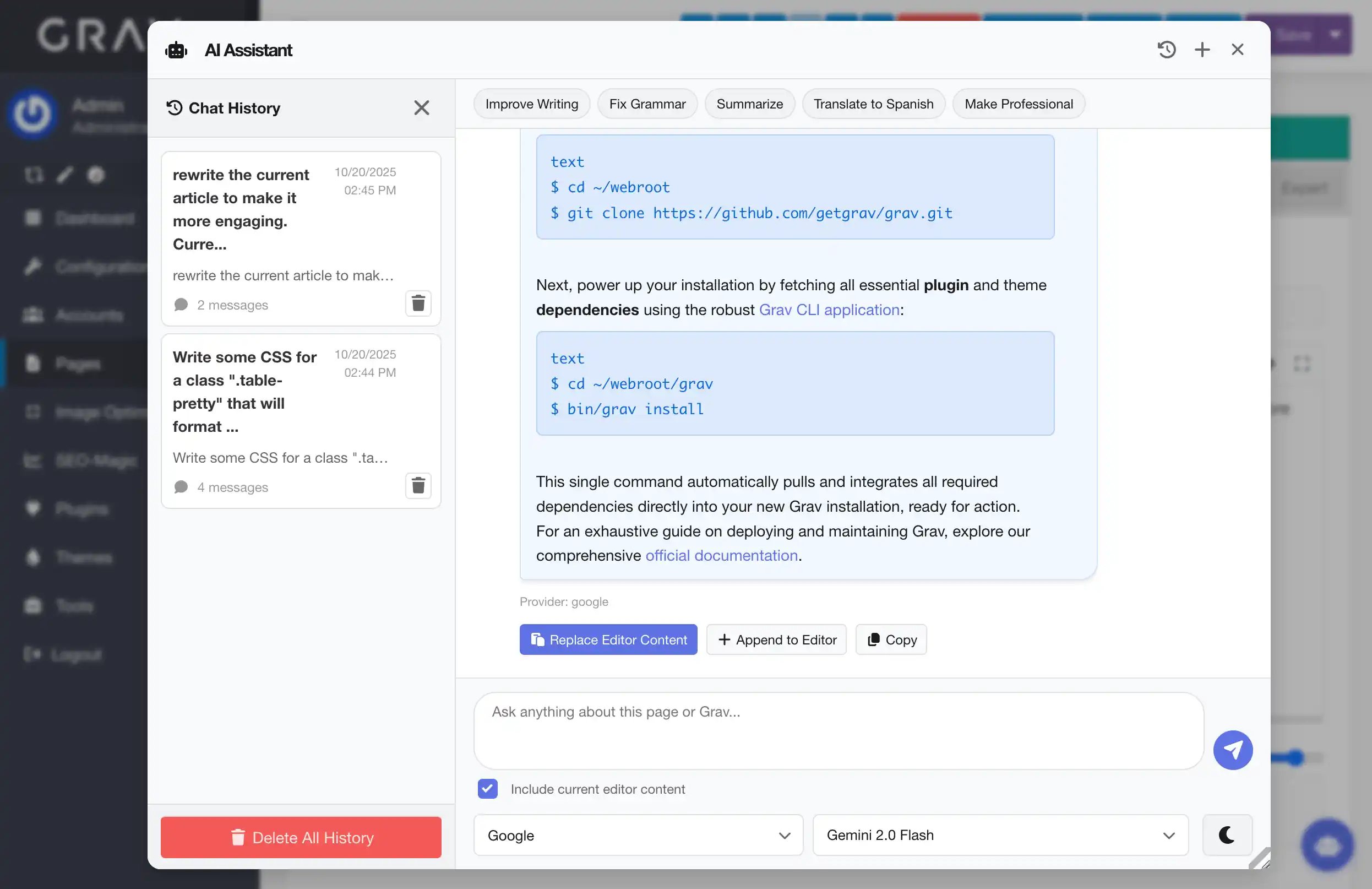The height and width of the screenshot is (889, 1372).
Task: Focus the Ask anything message input
Action: coord(838,730)
